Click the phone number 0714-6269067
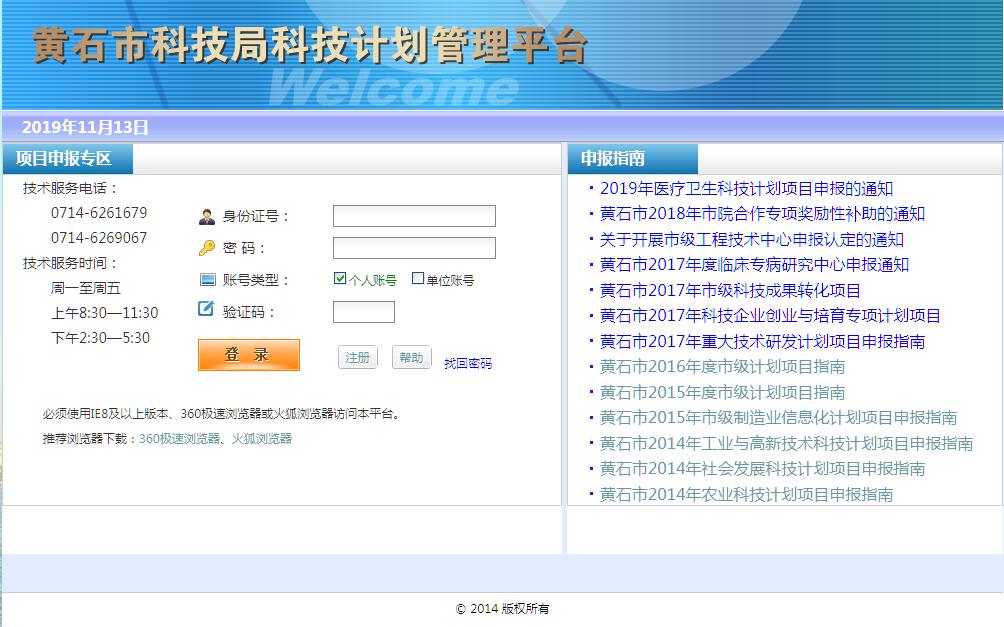 click(99, 238)
